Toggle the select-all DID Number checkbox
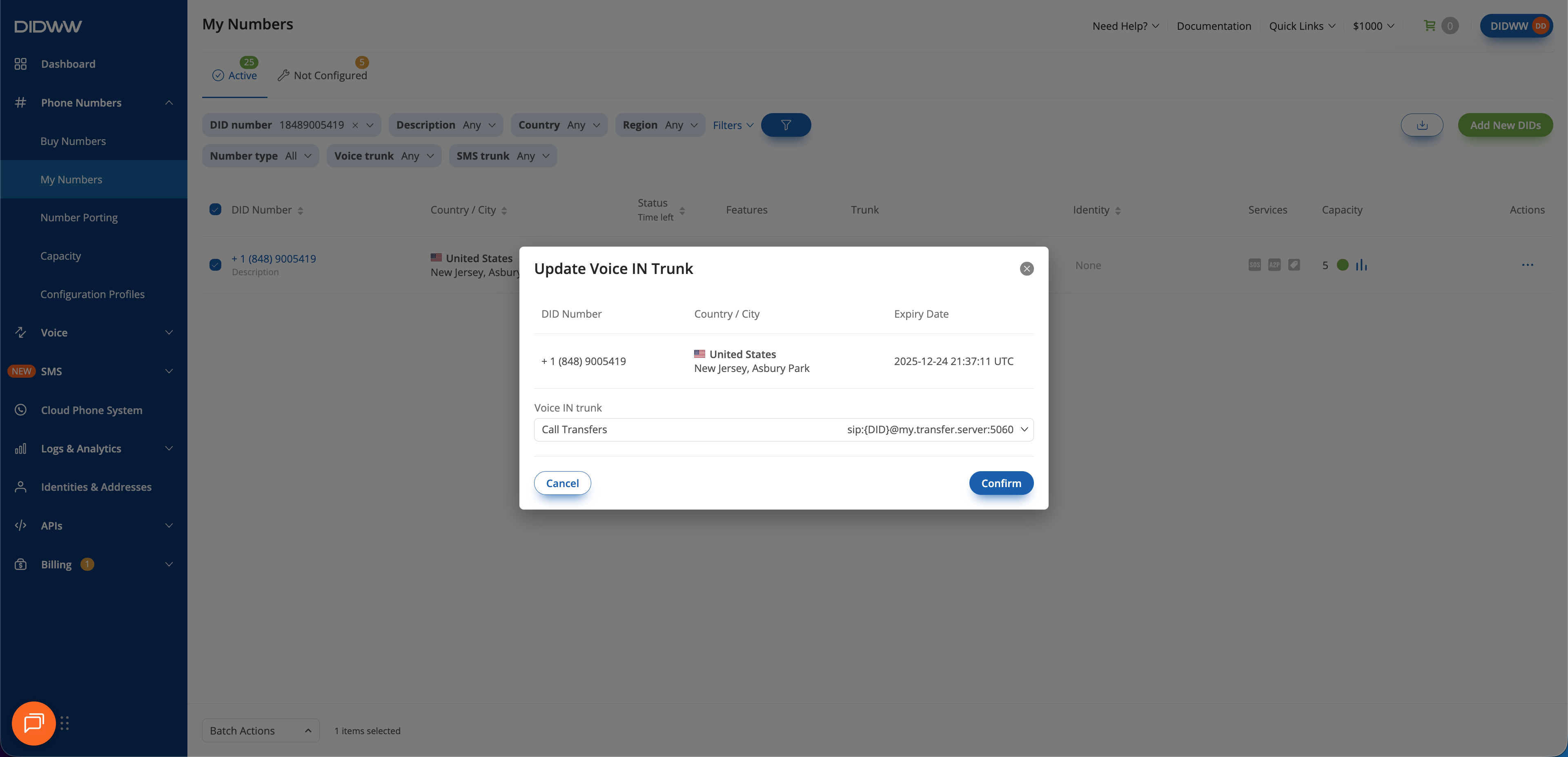The width and height of the screenshot is (1568, 757). (x=216, y=209)
